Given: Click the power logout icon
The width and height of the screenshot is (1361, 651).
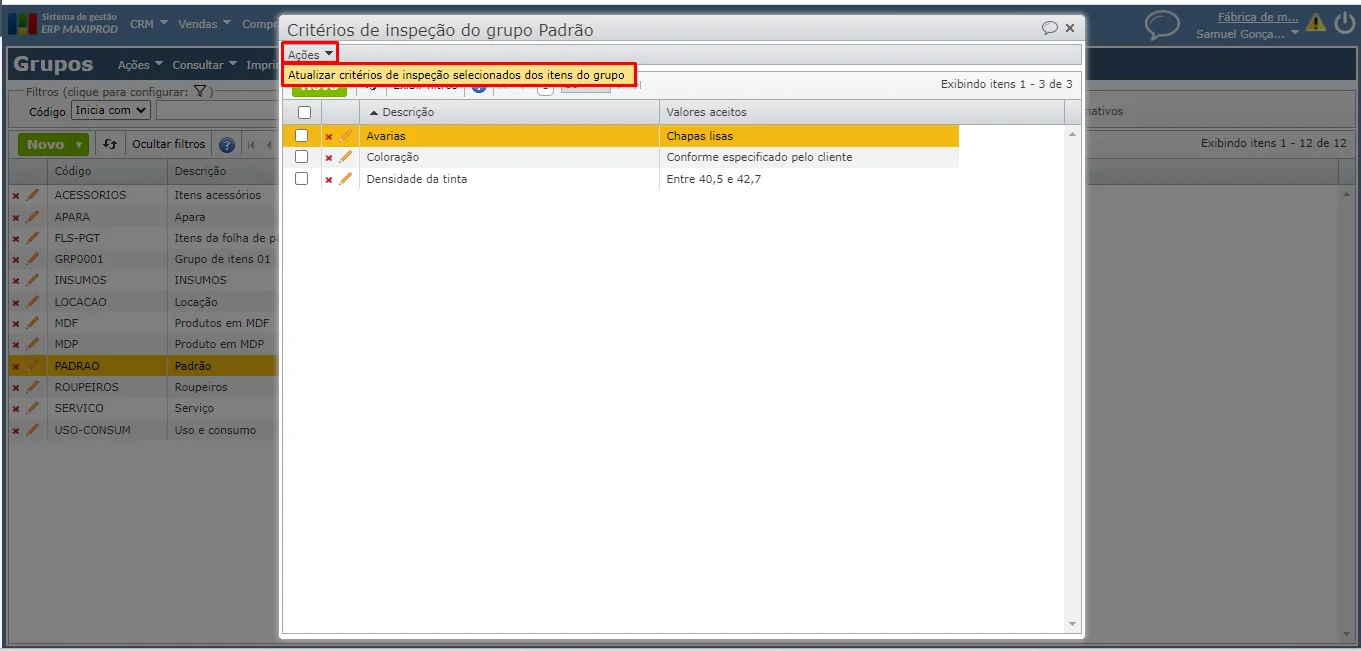Looking at the screenshot, I should point(1345,22).
